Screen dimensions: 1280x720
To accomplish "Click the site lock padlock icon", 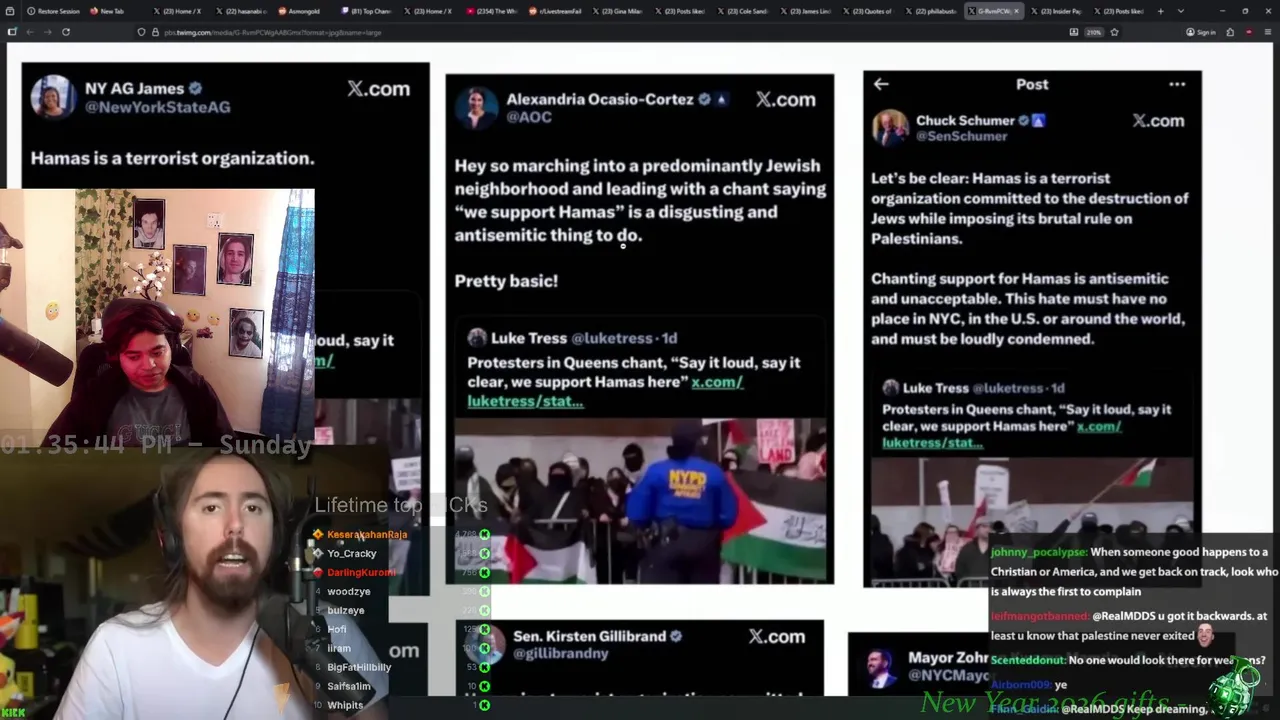I will pyautogui.click(x=155, y=32).
